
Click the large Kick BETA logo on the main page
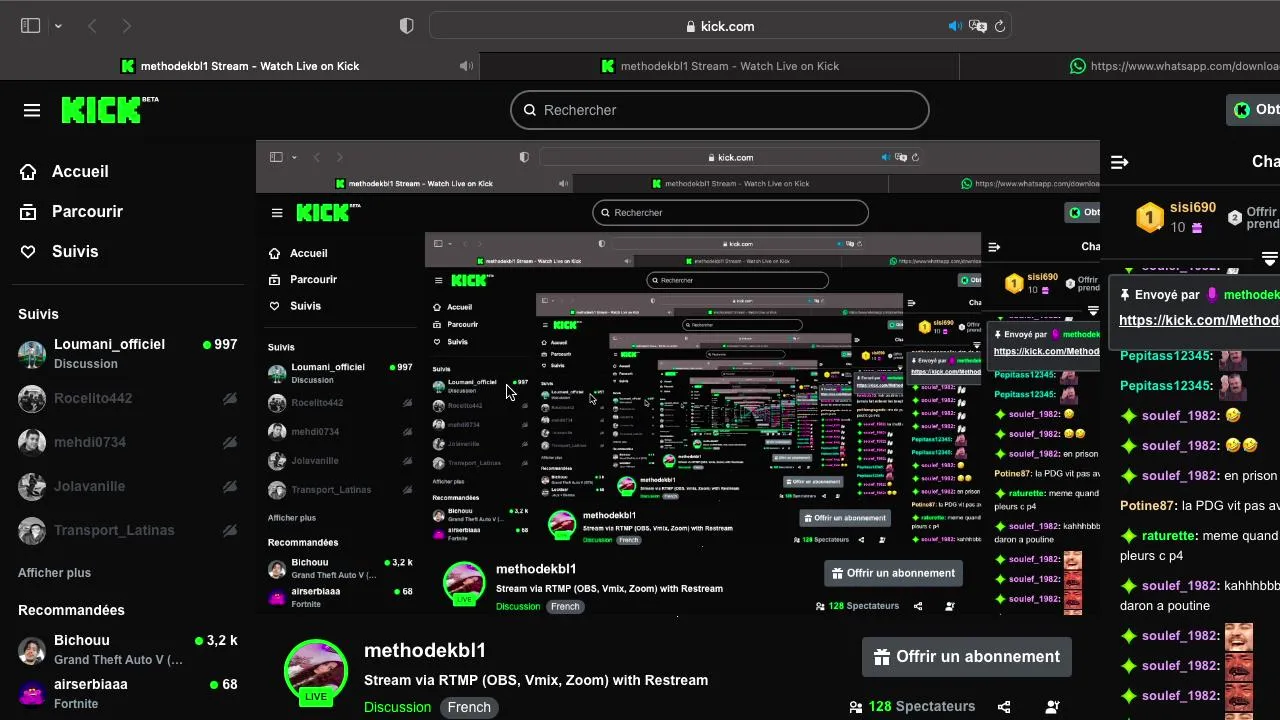109,110
